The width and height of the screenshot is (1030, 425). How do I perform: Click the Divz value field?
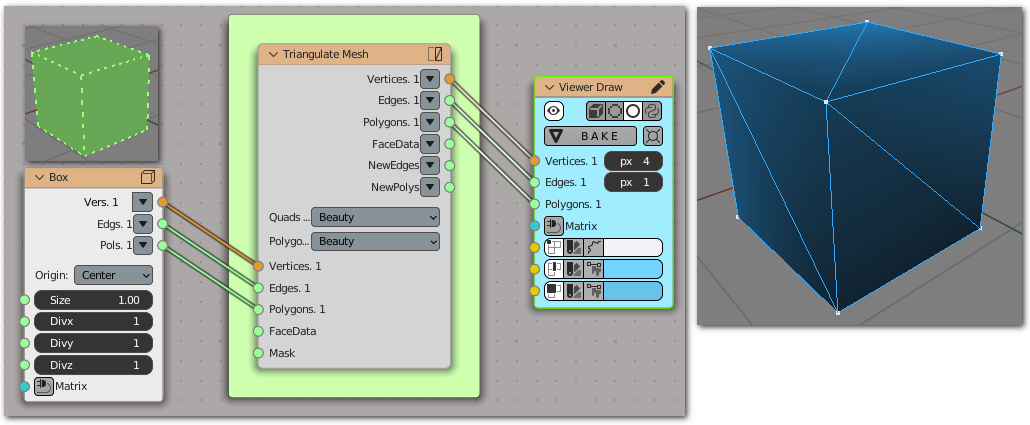93,365
